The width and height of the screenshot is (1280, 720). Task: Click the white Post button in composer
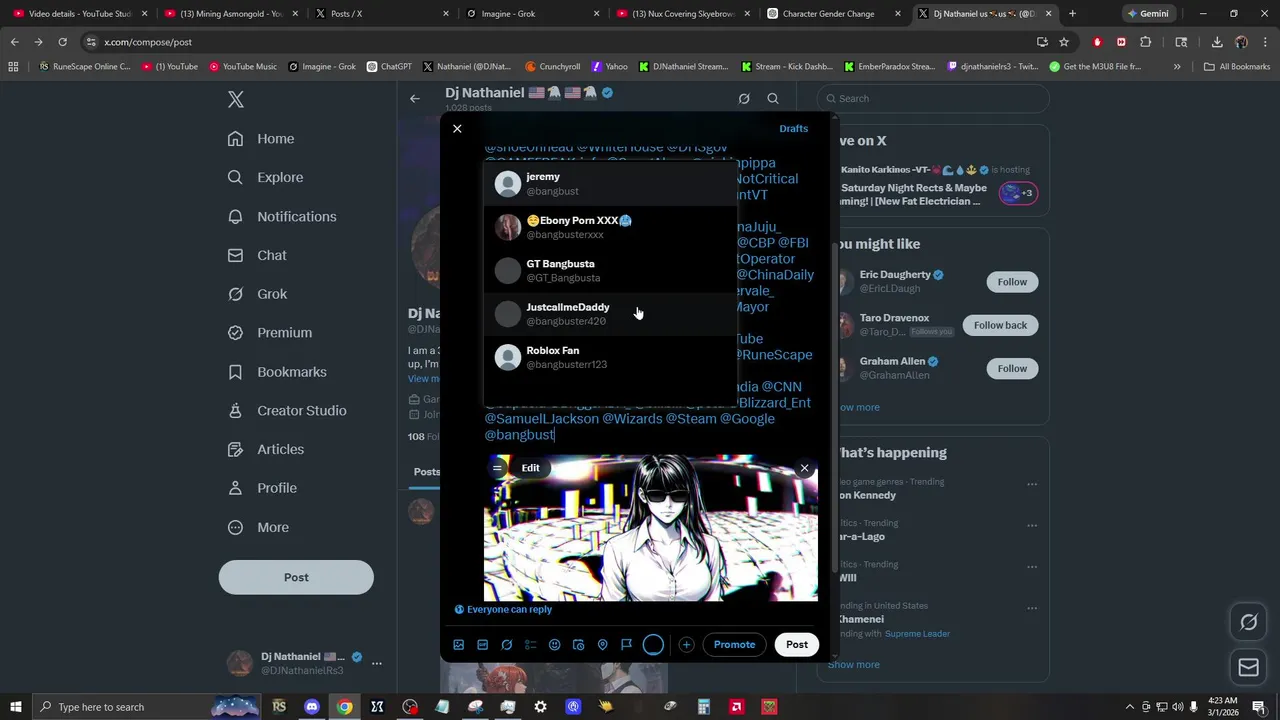tap(797, 645)
